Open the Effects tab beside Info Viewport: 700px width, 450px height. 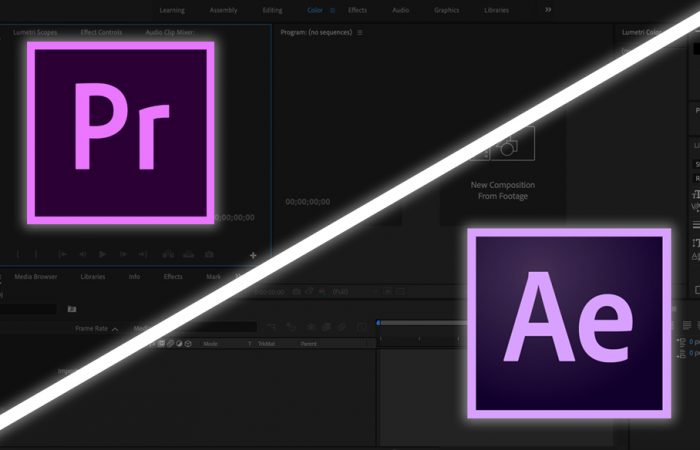(173, 277)
